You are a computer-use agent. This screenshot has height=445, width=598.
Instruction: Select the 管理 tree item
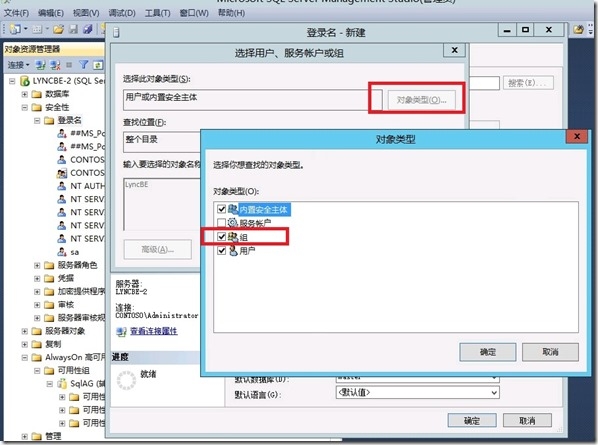[x=53, y=436]
